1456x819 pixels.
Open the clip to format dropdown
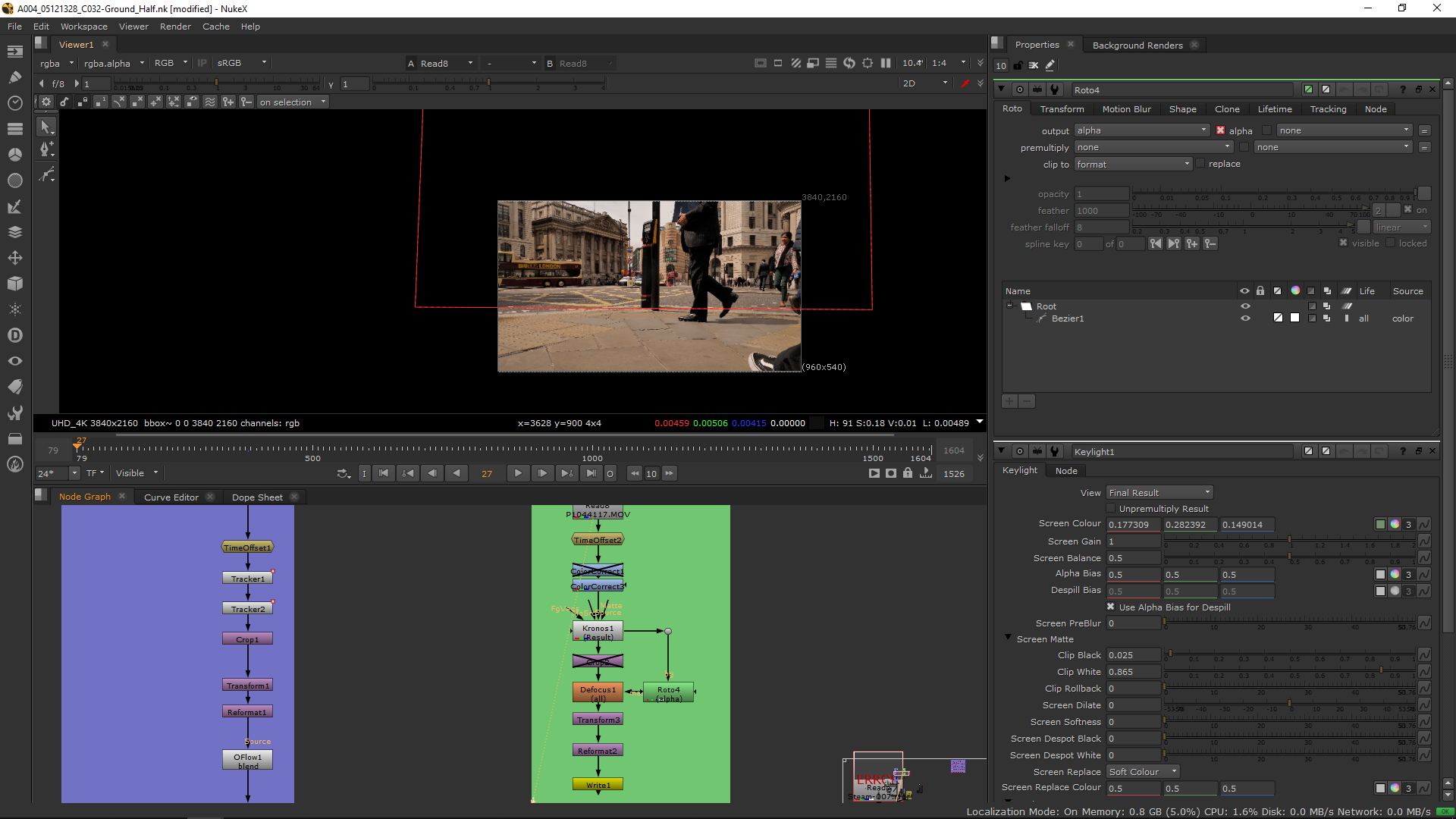[x=1133, y=165]
